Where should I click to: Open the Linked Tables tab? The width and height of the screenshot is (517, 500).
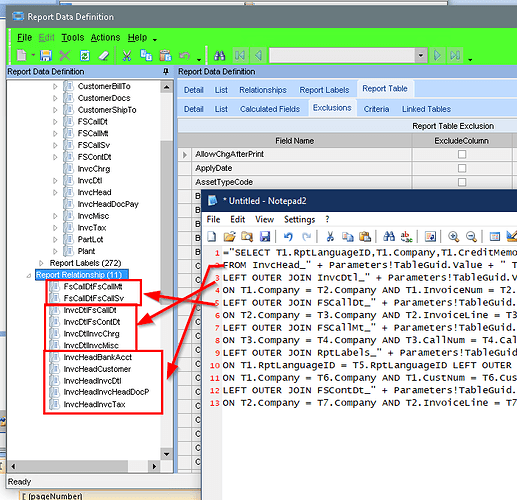pyautogui.click(x=426, y=109)
